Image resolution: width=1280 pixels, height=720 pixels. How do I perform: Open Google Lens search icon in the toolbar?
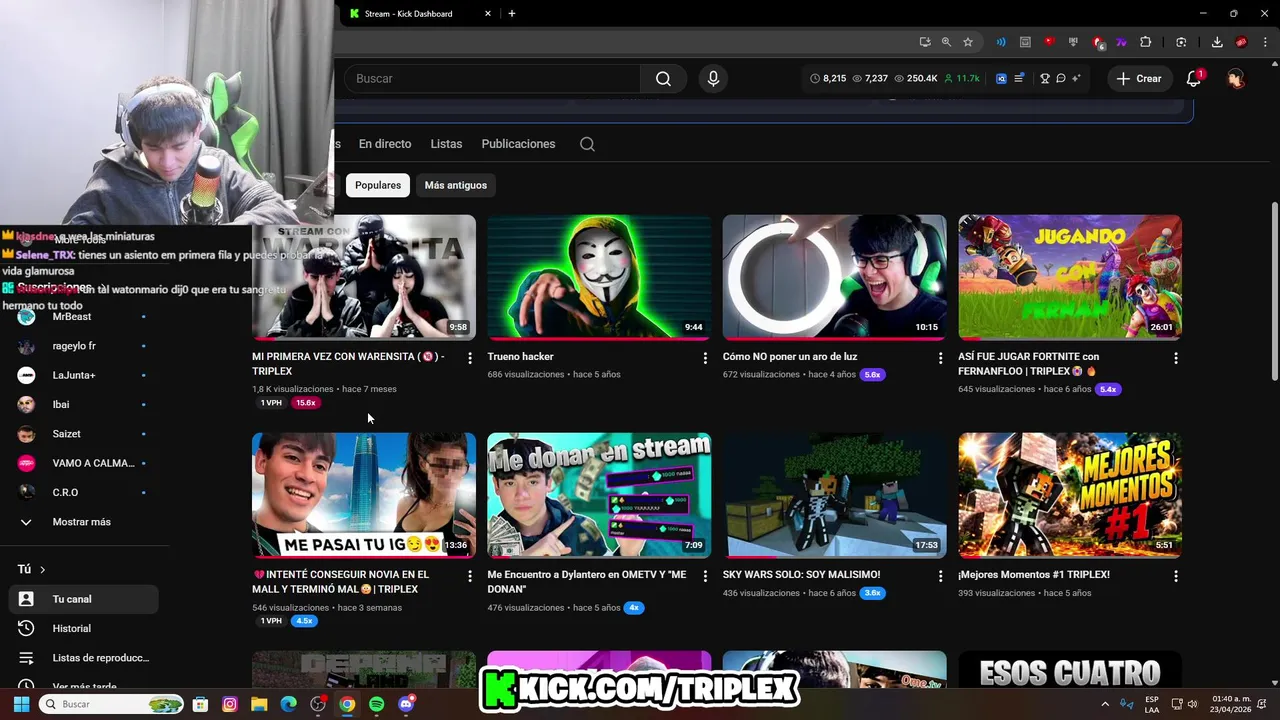point(1181,42)
